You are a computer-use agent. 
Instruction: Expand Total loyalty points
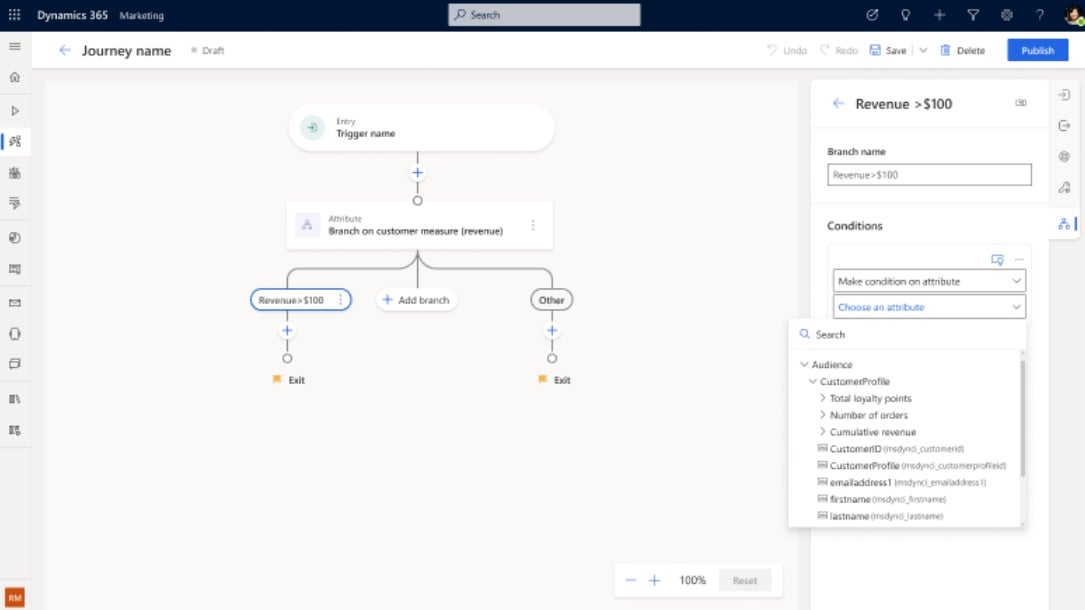822,398
